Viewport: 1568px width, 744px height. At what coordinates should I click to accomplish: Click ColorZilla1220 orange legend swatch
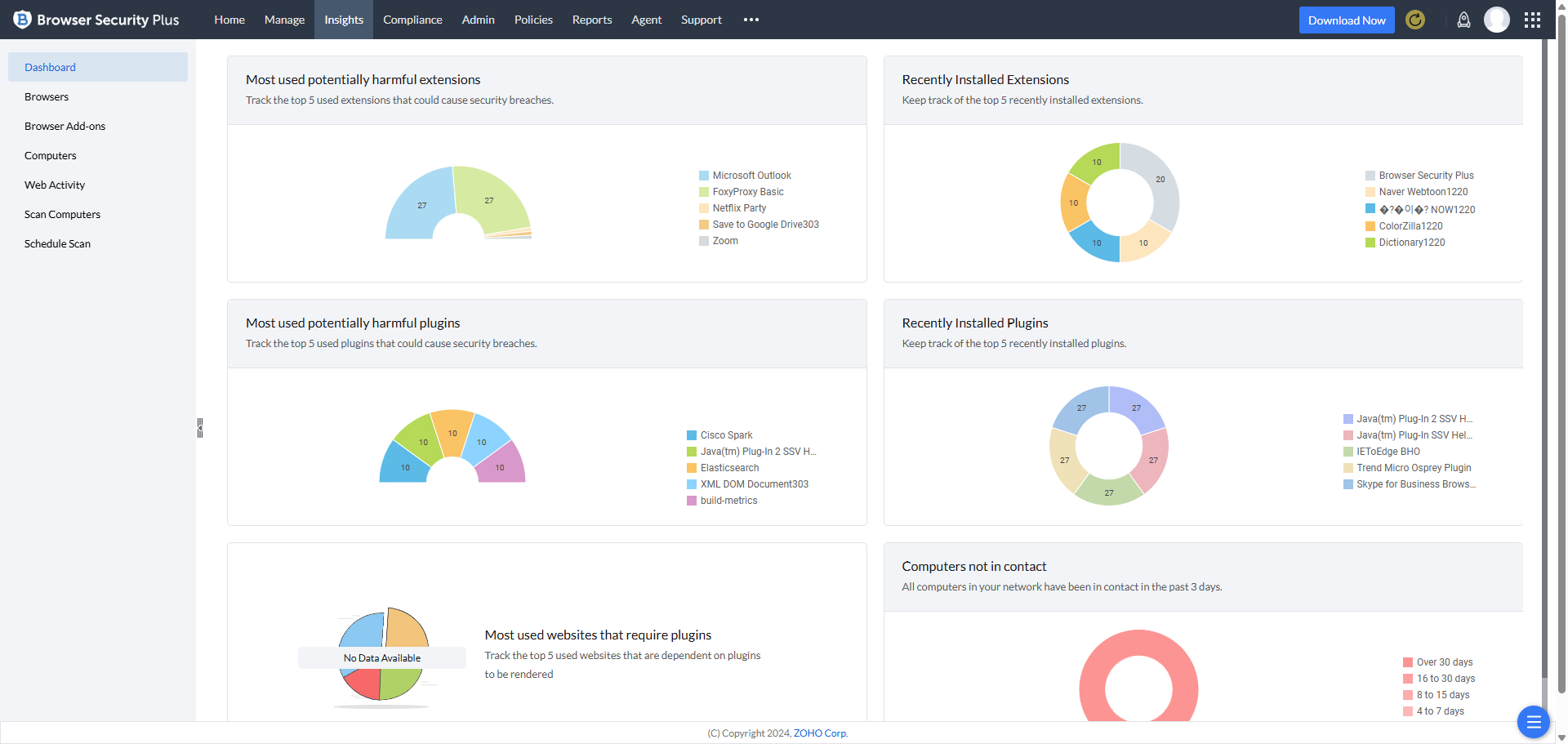tap(1370, 226)
